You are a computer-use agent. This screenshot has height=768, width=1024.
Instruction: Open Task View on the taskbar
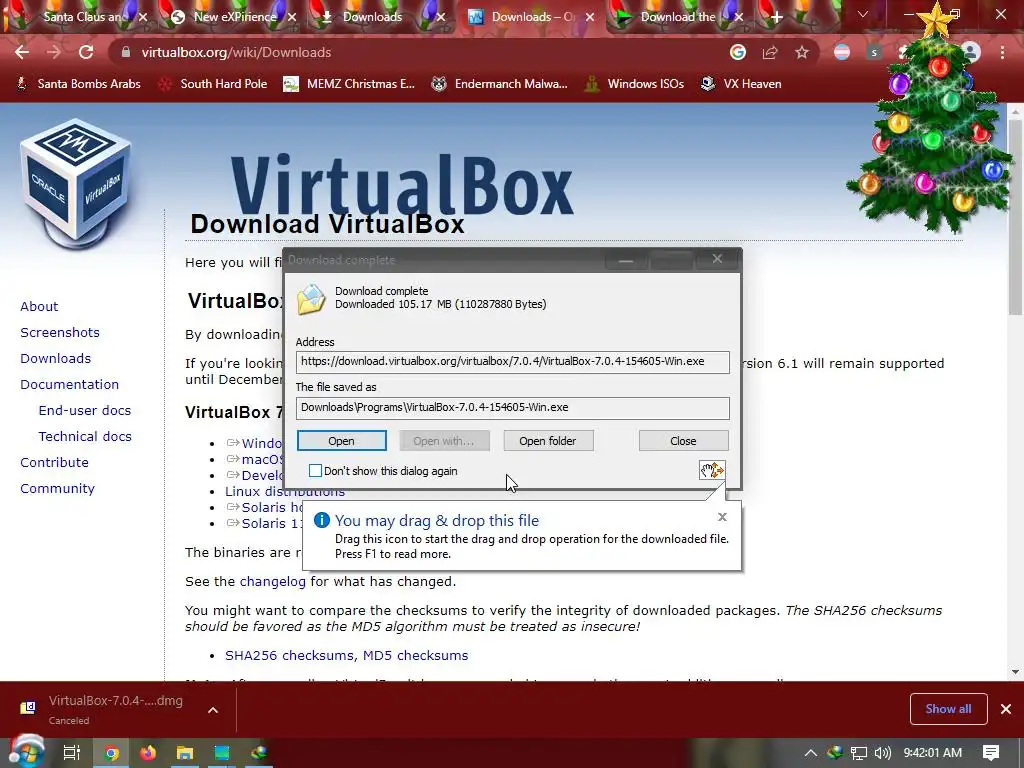pos(71,753)
